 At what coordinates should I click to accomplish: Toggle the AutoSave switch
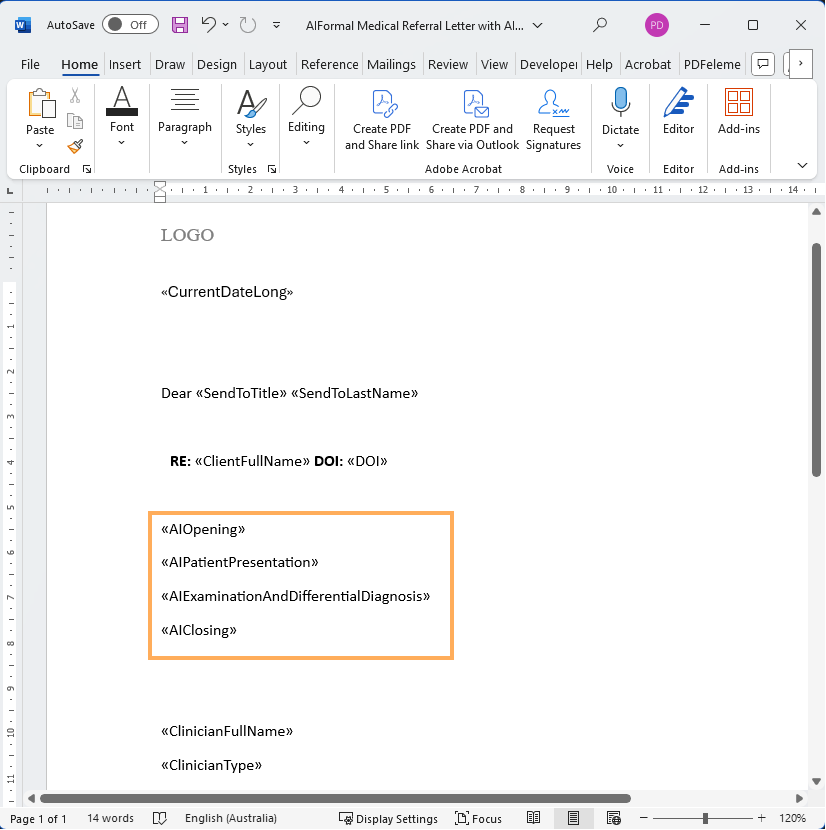130,24
